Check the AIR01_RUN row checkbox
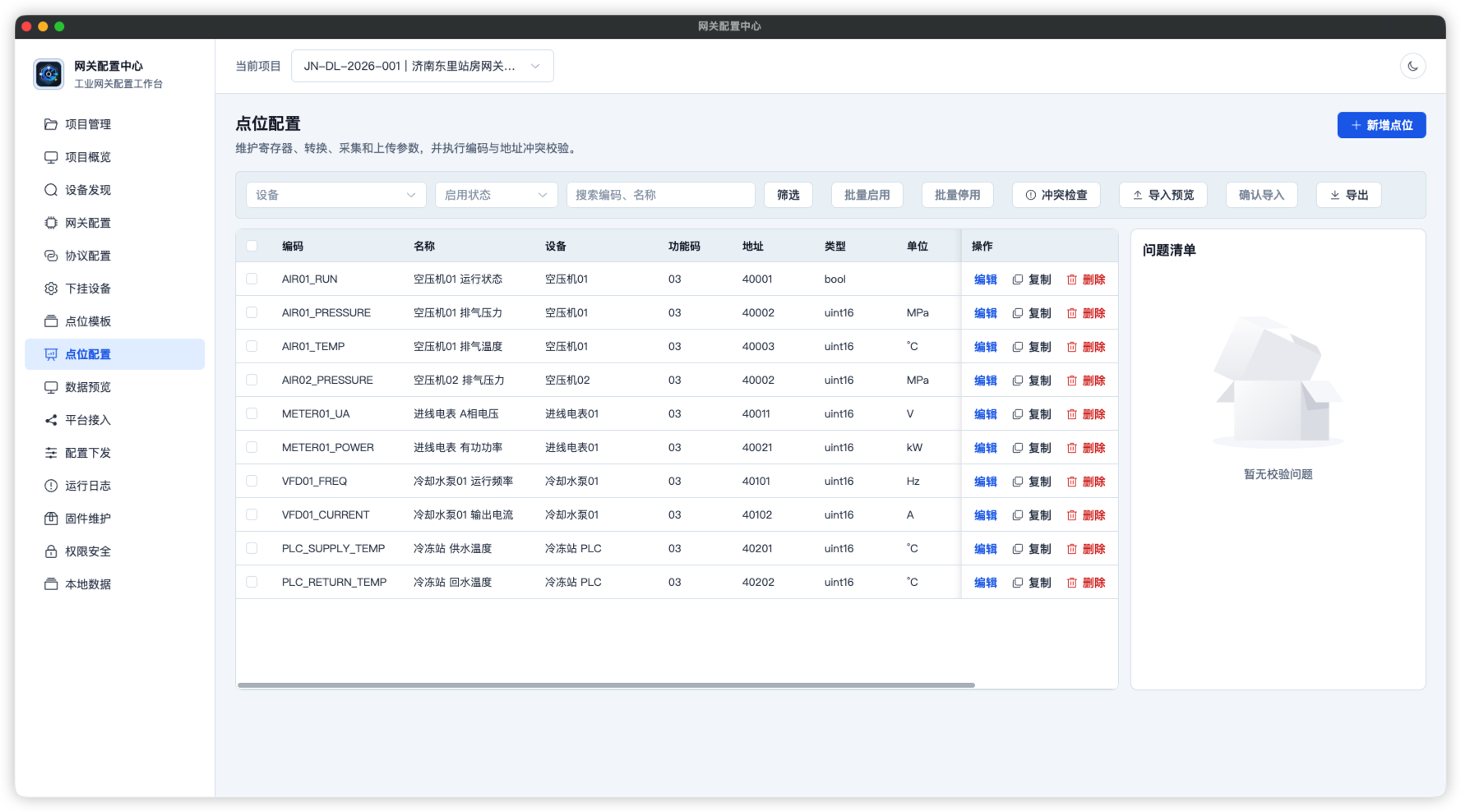Image resolution: width=1461 pixels, height=812 pixels. pyautogui.click(x=252, y=279)
